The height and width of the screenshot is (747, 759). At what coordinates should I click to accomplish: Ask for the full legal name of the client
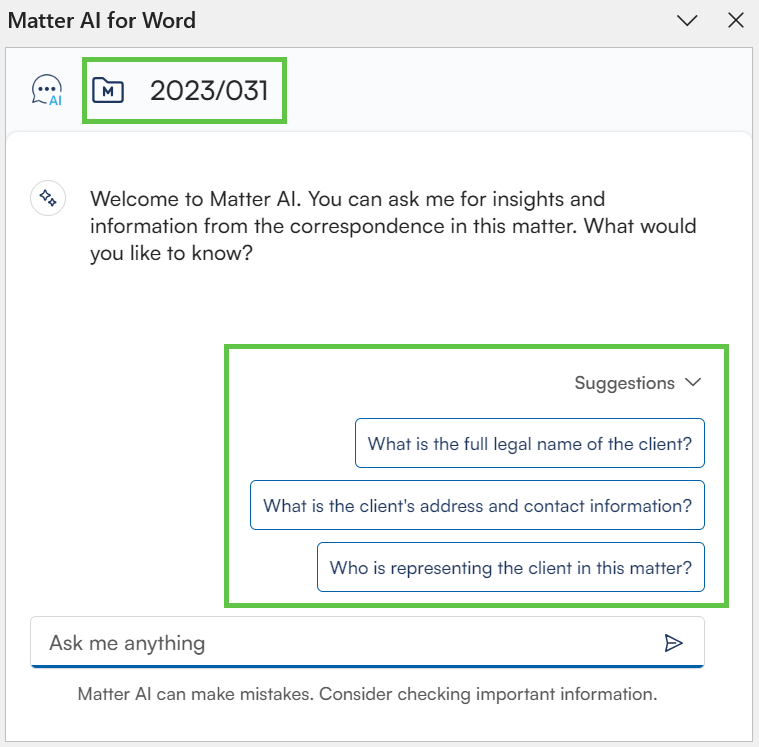529,443
